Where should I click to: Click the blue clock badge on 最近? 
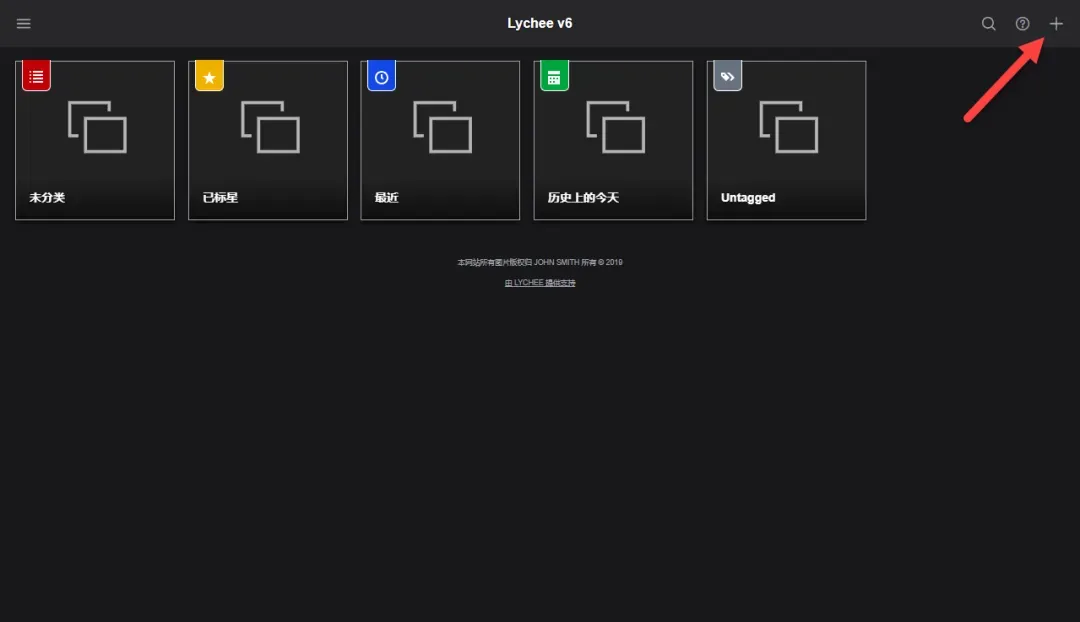pos(382,76)
